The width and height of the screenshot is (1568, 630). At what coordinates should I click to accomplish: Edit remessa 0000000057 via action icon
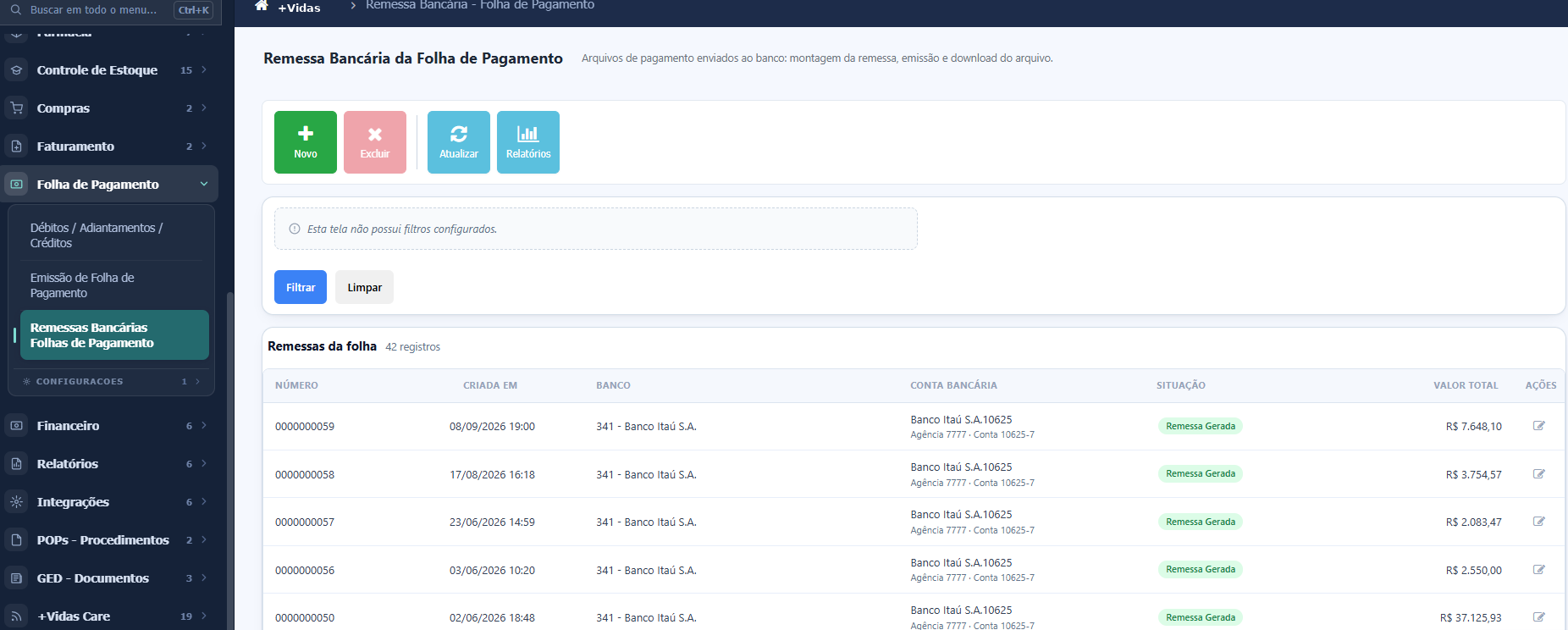pos(1539,522)
